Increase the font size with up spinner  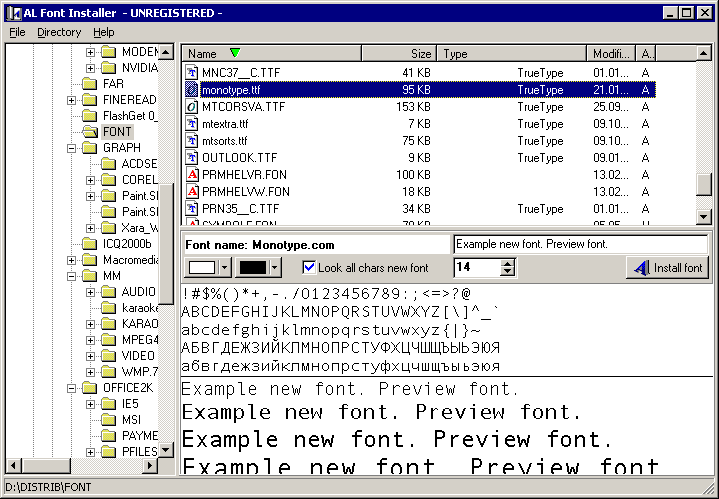(x=507, y=263)
